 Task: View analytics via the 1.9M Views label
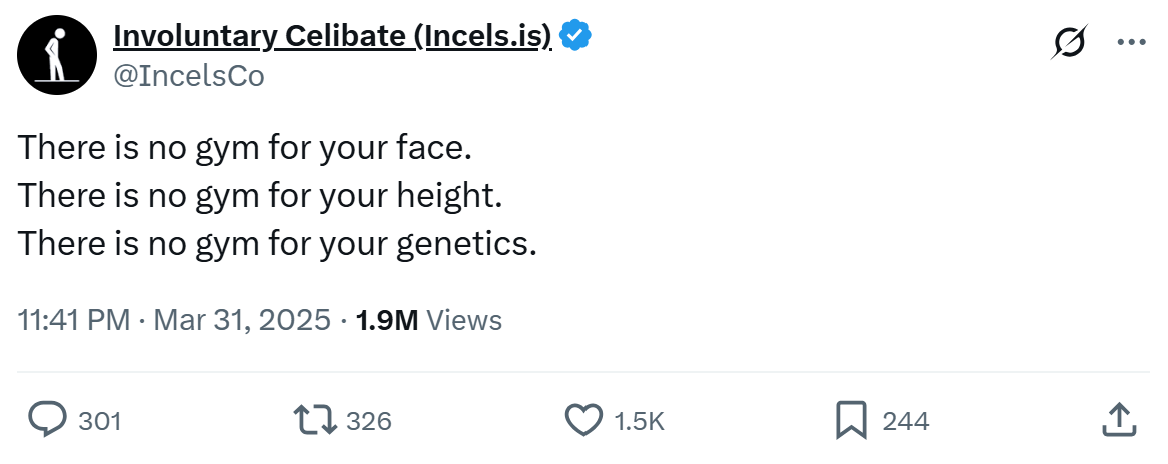(x=429, y=320)
